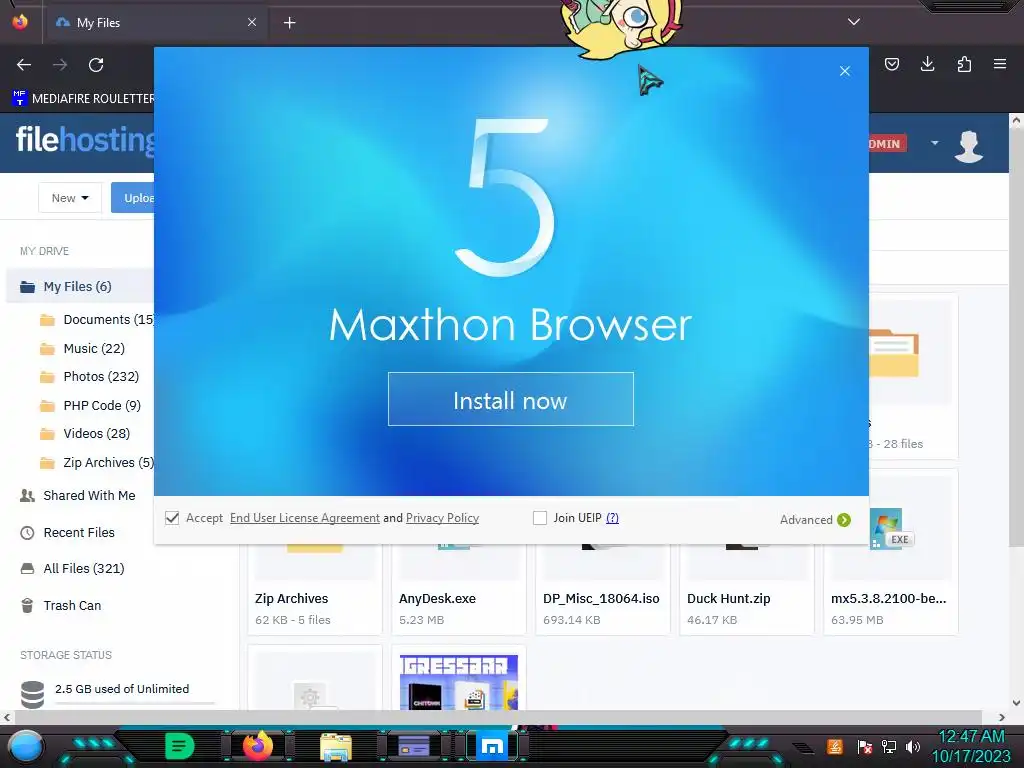Select DP_Misc_18064.iso file
The height and width of the screenshot is (768, 1024).
603,588
